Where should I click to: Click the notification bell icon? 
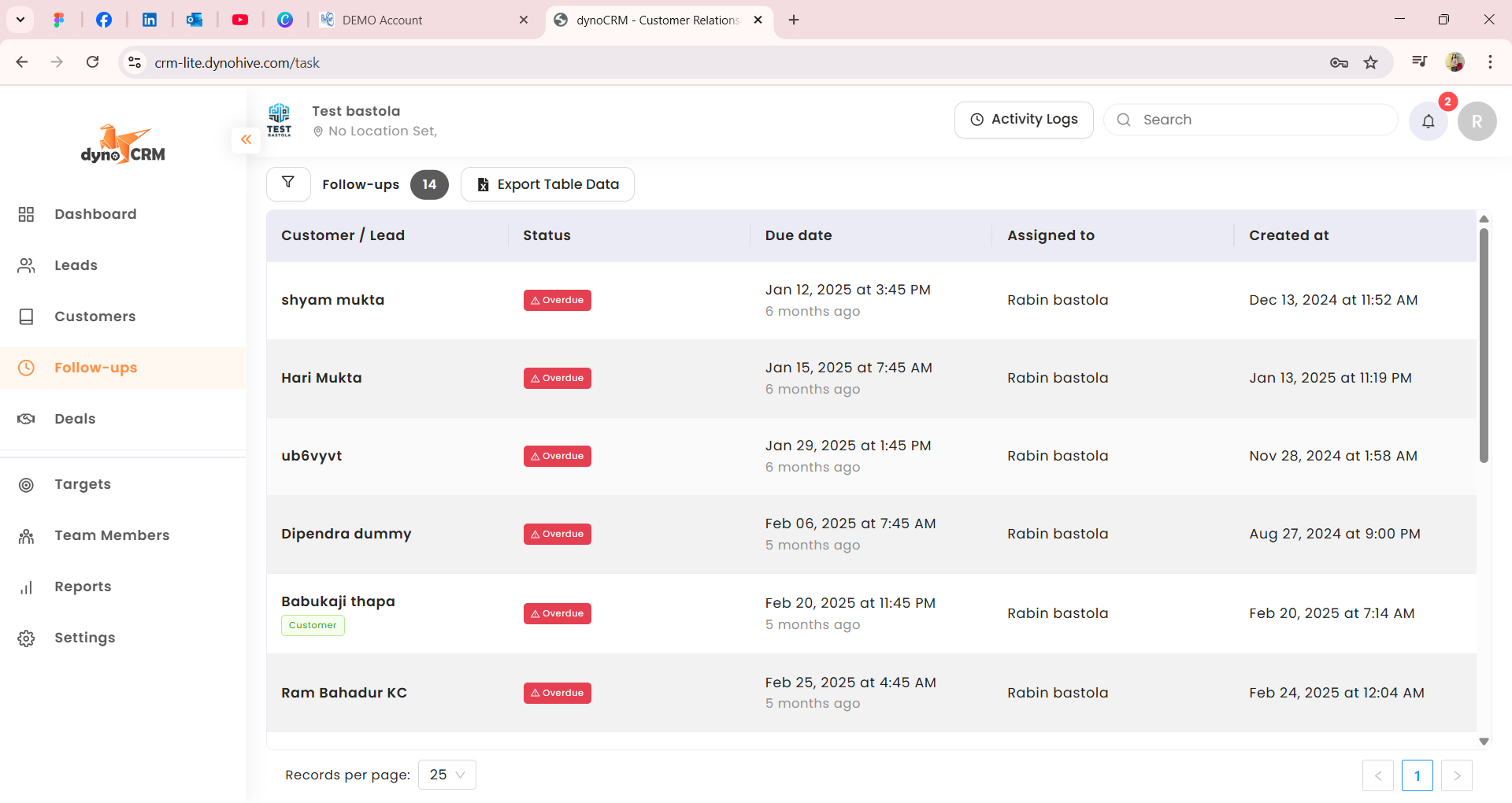pos(1428,121)
